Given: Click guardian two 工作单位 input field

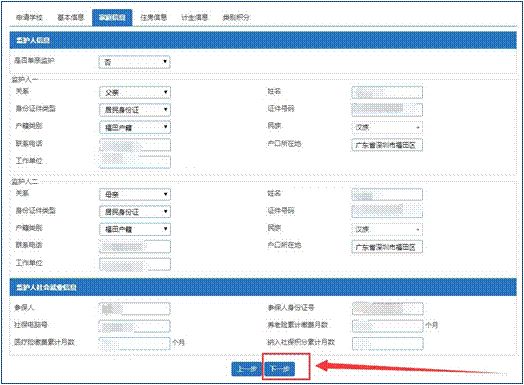Looking at the screenshot, I should 135,264.
